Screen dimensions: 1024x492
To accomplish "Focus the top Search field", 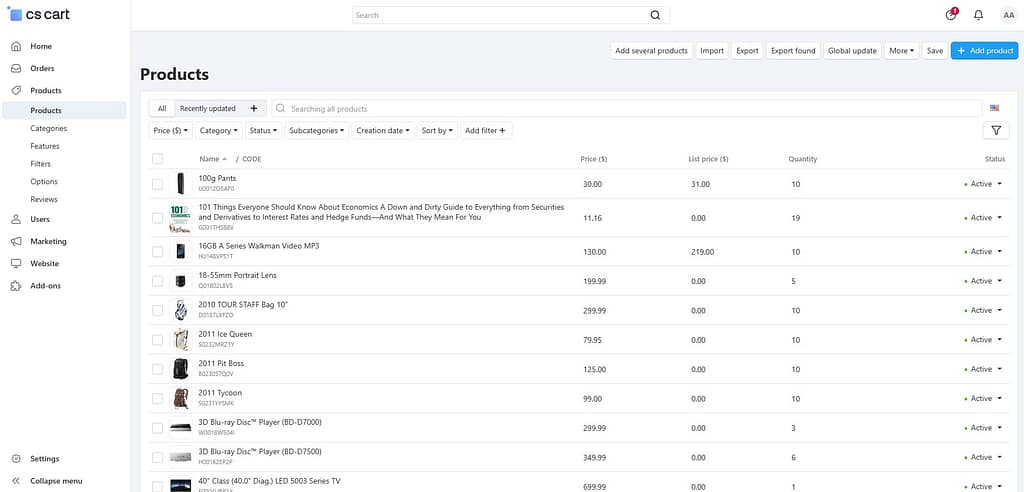I will [x=511, y=15].
